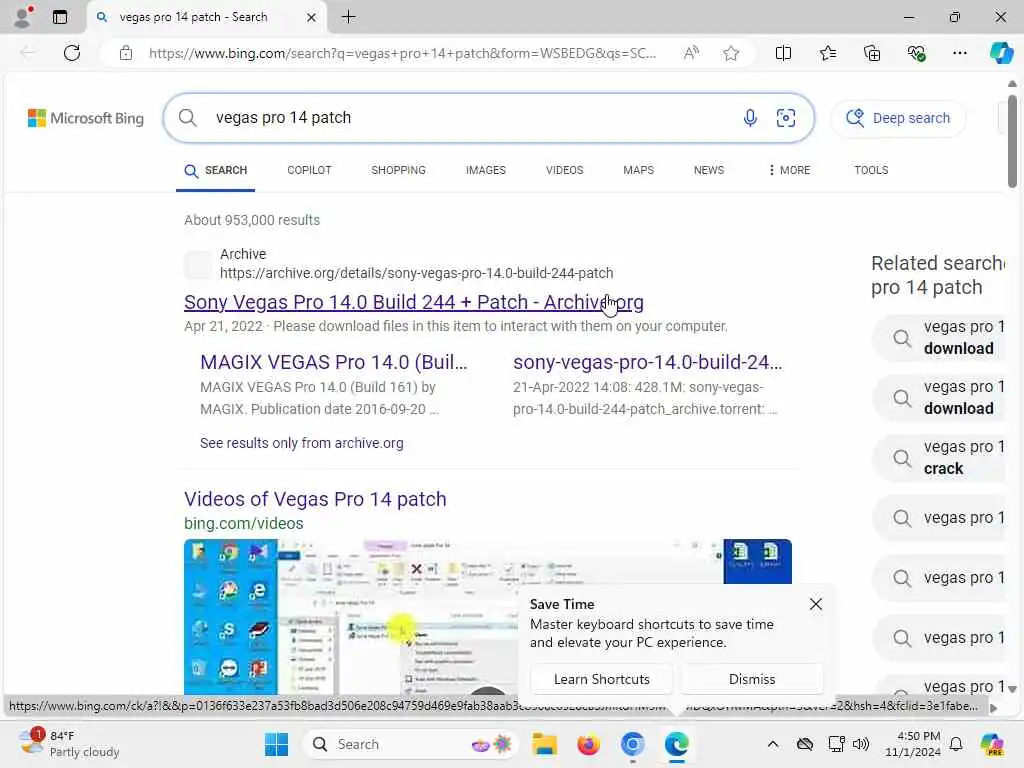Viewport: 1024px width, 768px height.
Task: Open the tab actions menu icon
Action: pyautogui.click(x=59, y=17)
